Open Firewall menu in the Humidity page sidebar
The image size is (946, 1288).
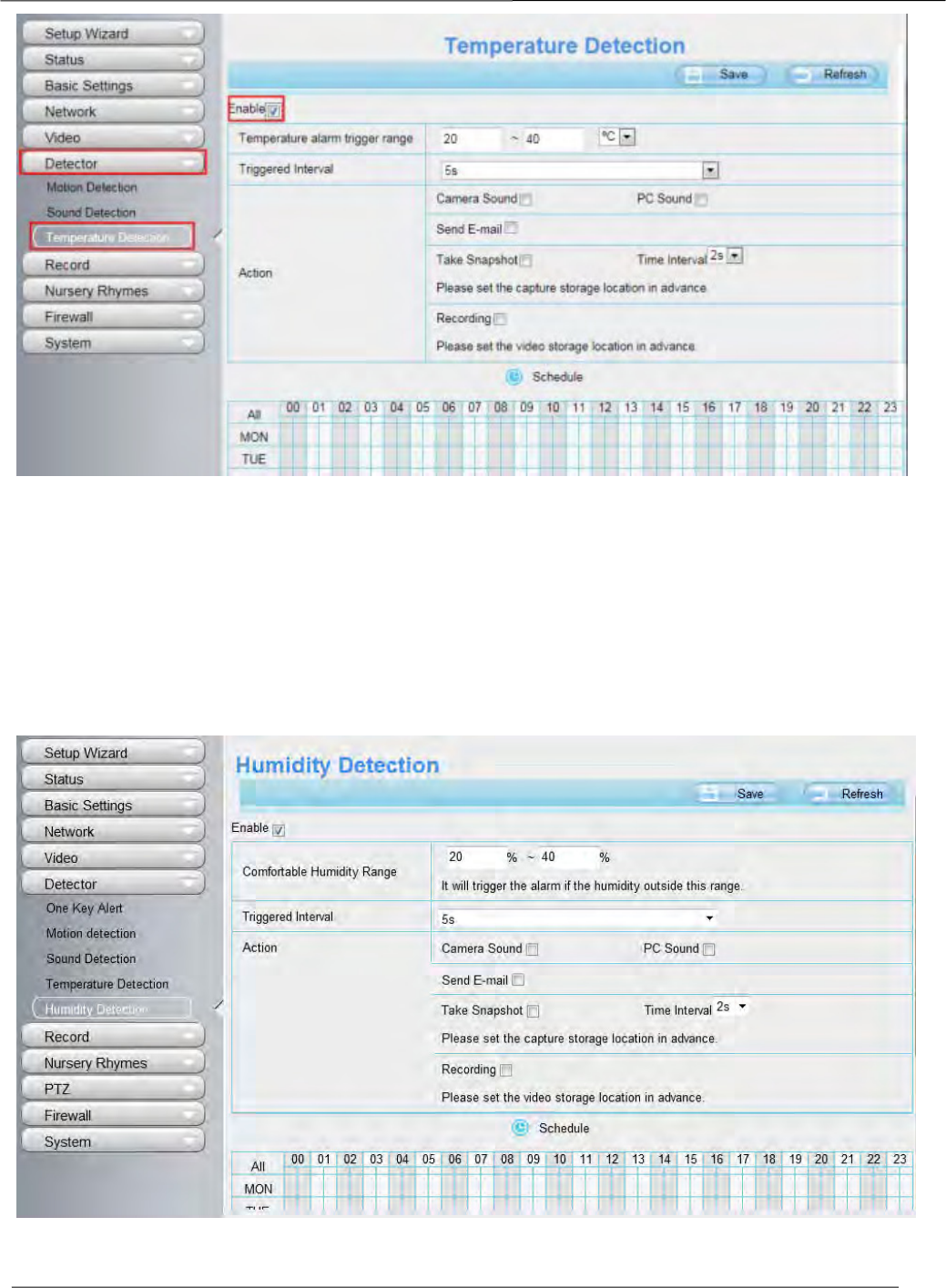point(112,1115)
